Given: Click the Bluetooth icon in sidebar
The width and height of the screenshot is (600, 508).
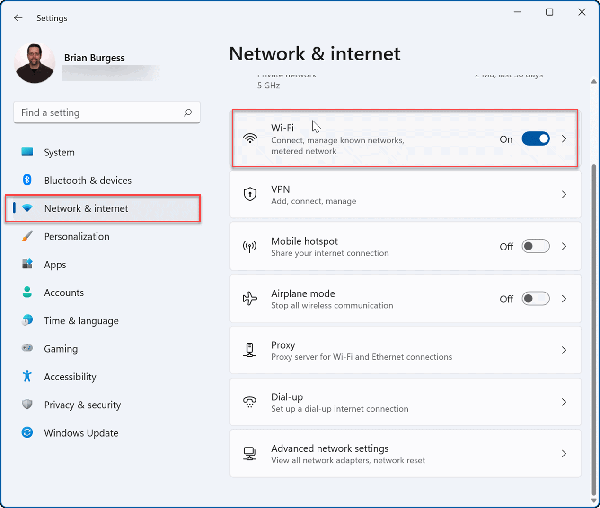Looking at the screenshot, I should [x=27, y=180].
